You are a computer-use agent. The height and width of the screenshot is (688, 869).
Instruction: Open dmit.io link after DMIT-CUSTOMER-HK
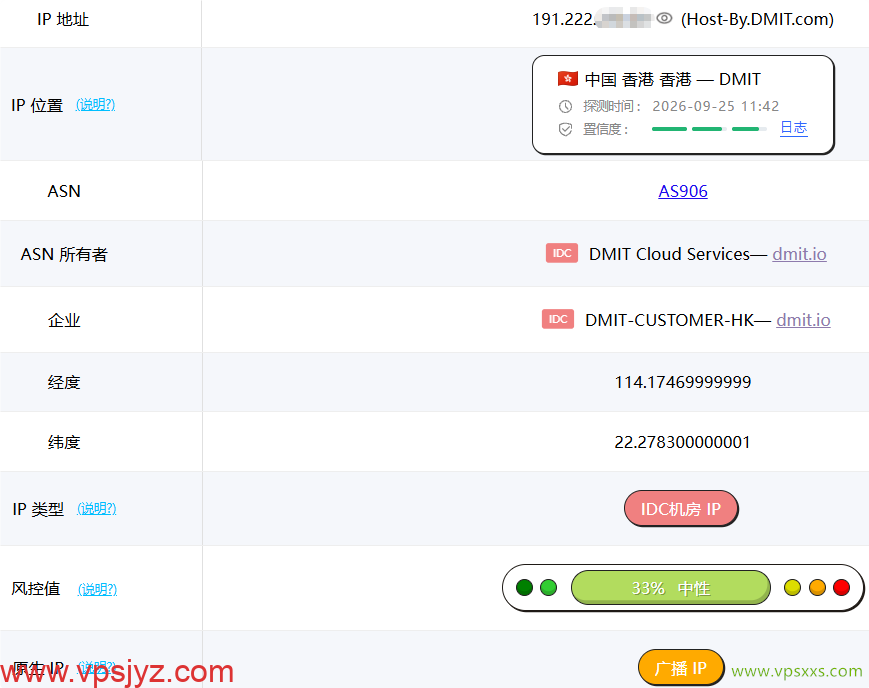803,320
